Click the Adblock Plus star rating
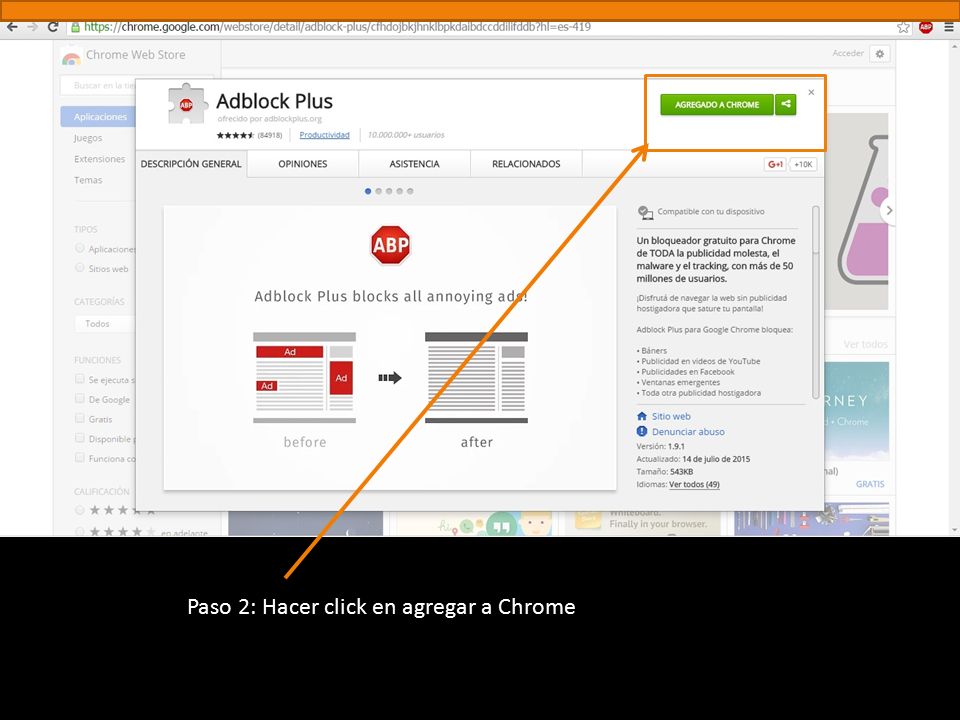The width and height of the screenshot is (960, 720). [235, 135]
